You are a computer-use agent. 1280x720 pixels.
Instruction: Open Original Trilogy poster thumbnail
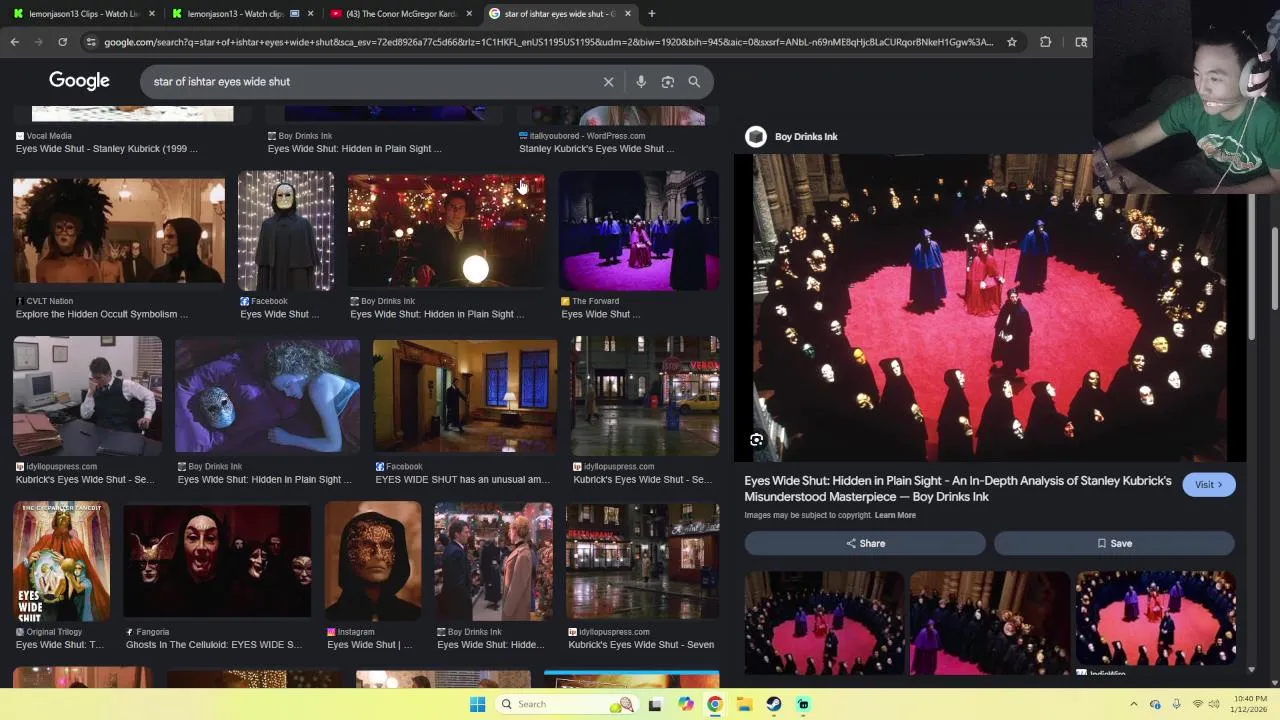coord(62,561)
